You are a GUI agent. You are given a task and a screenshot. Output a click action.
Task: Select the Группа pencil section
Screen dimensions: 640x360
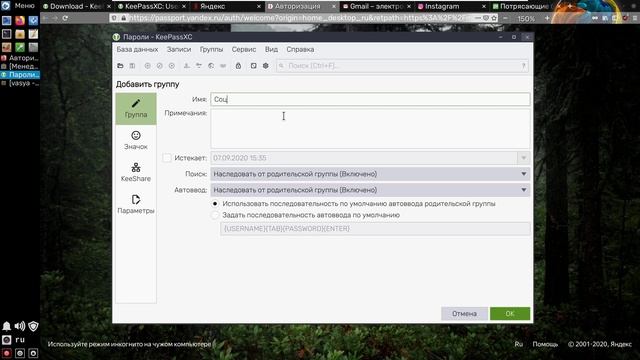(x=136, y=109)
